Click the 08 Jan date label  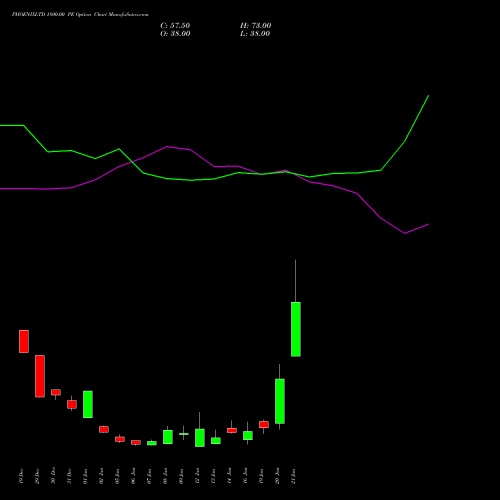pyautogui.click(x=165, y=476)
